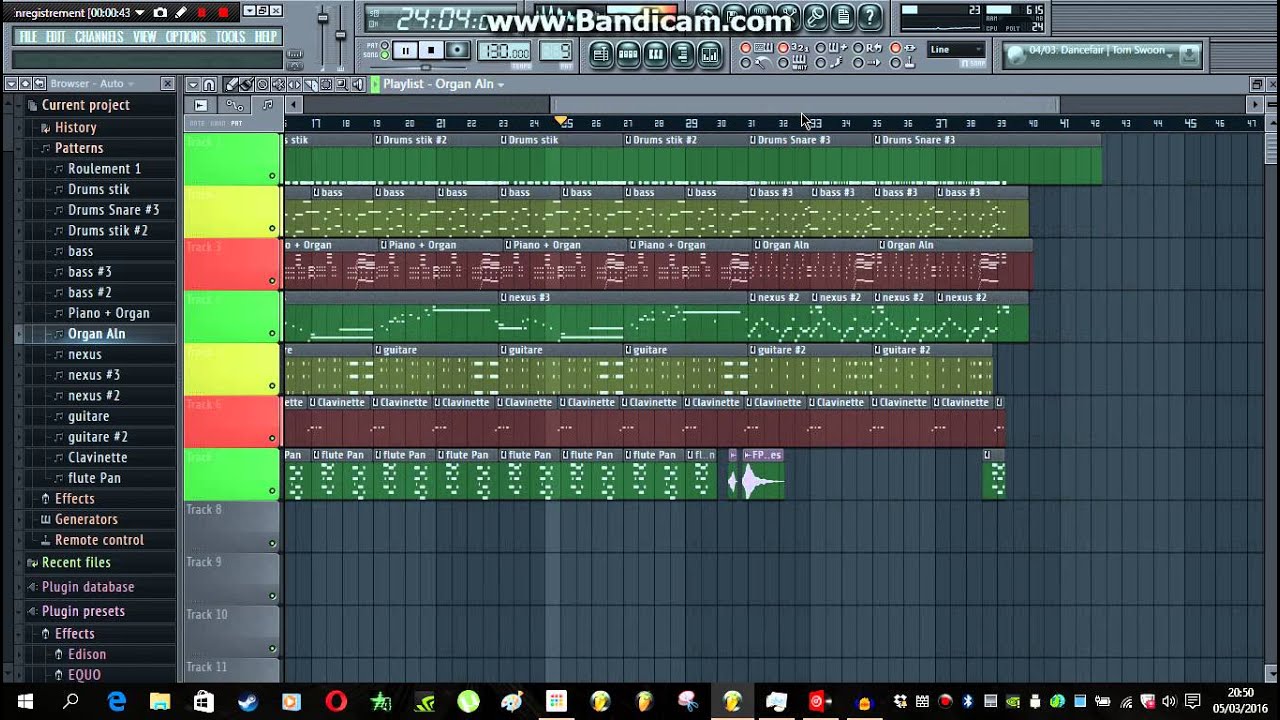Open the Playlist view panel button
The width and height of the screenshot is (1280, 720).
[x=601, y=54]
